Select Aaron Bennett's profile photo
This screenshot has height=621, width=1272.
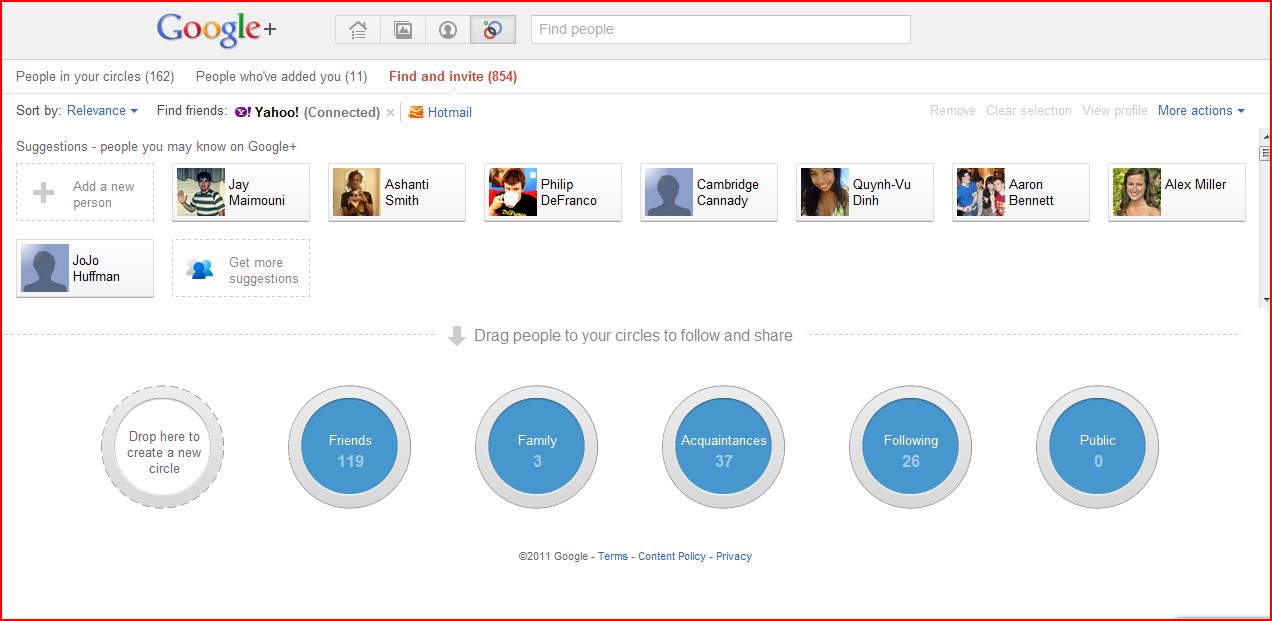click(981, 192)
